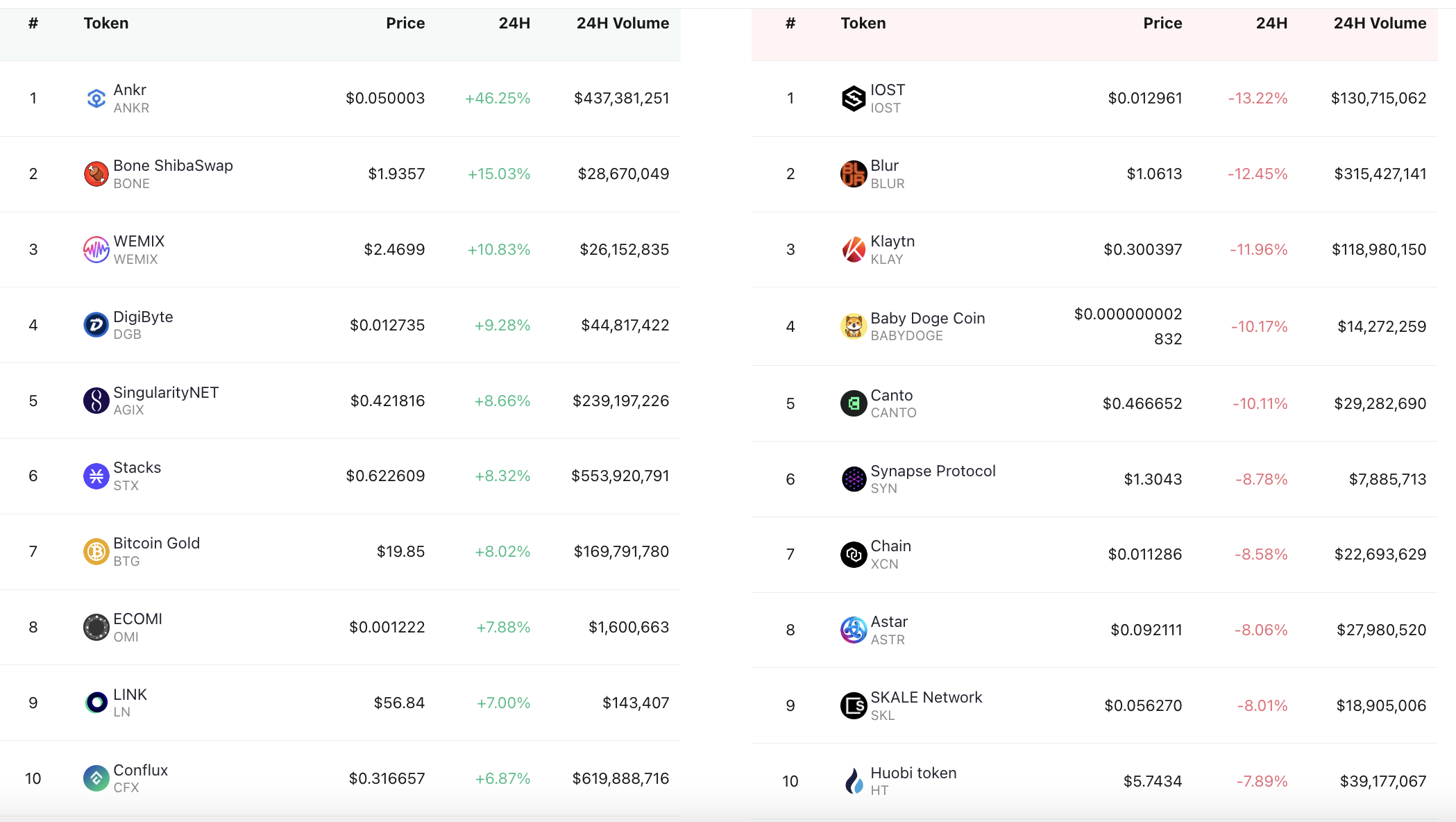
Task: Select the WEMIX waveform logo icon
Action: pos(96,250)
